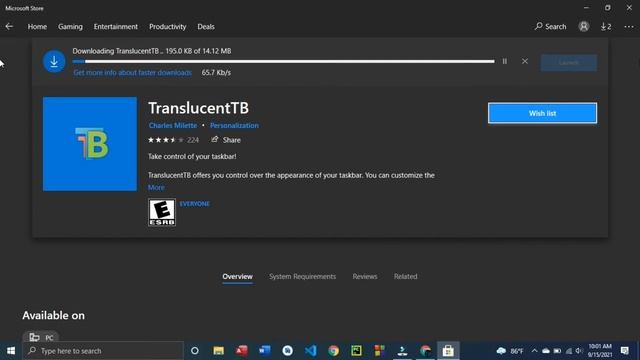The width and height of the screenshot is (640, 360).
Task: Open the user account profile icon
Action: click(x=584, y=27)
